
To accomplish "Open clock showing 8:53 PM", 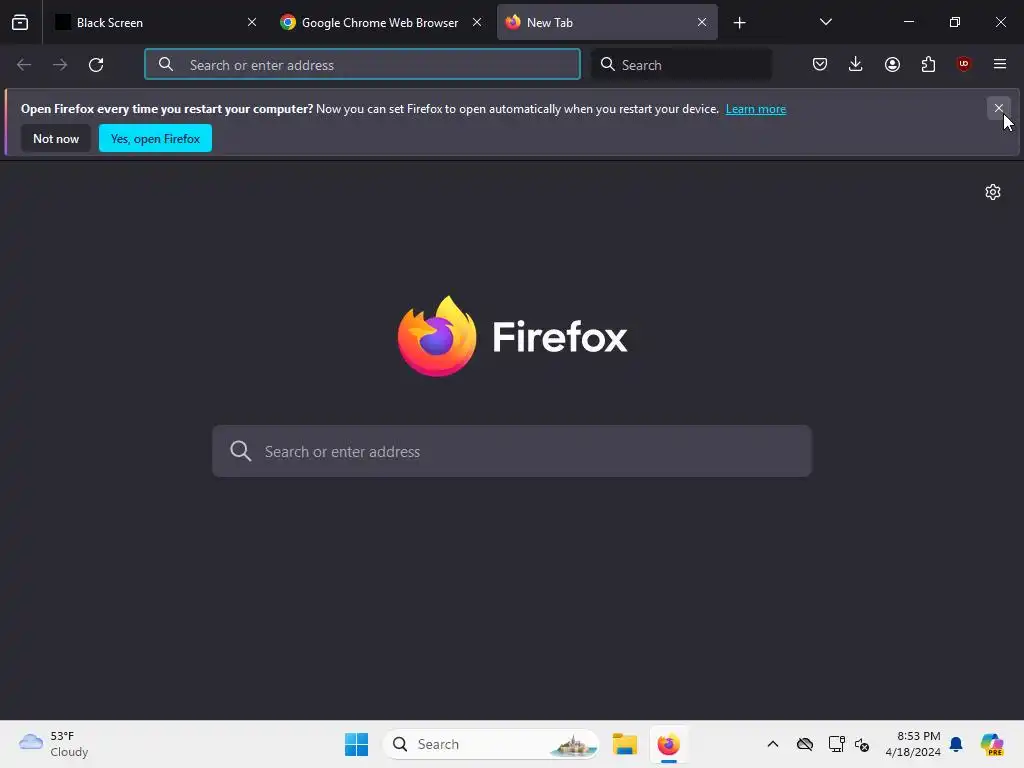I will 912,744.
